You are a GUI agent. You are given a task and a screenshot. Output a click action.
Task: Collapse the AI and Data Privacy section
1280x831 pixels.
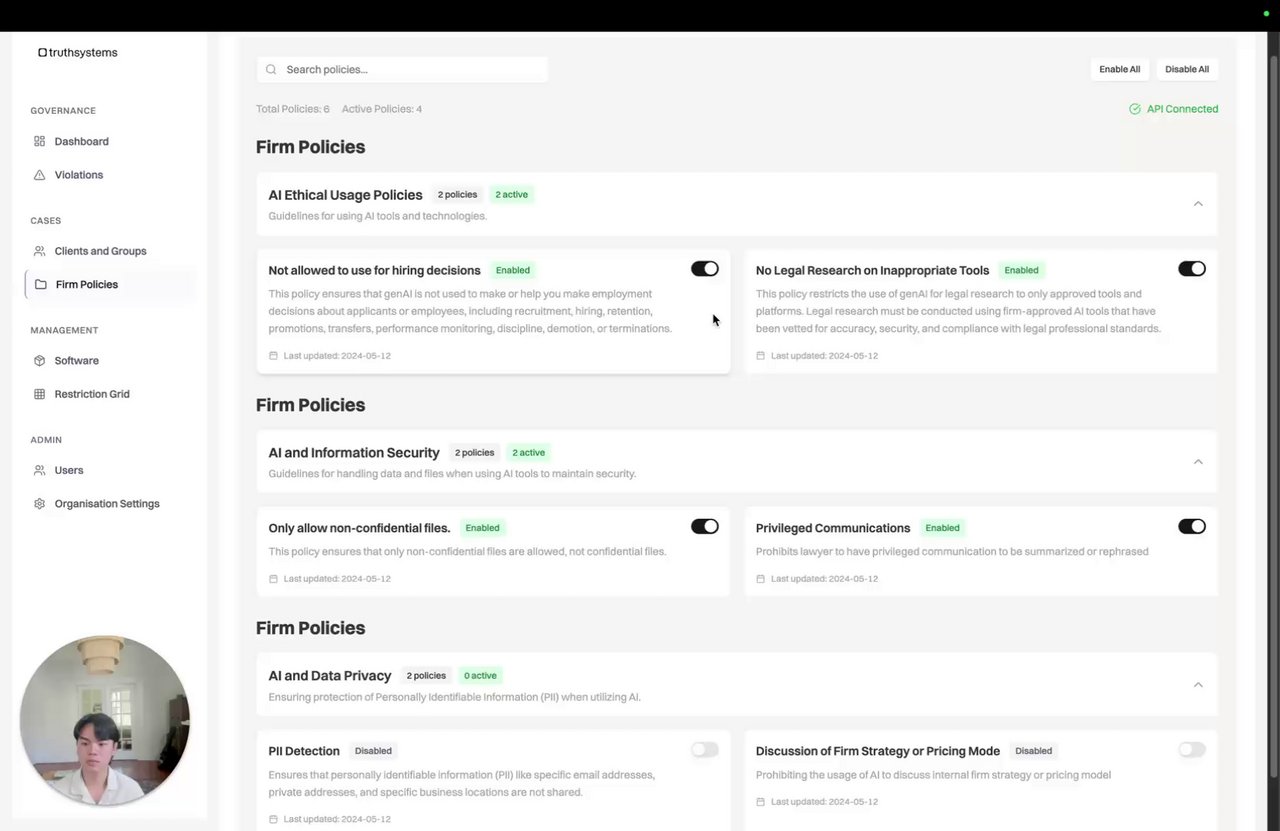click(x=1198, y=685)
